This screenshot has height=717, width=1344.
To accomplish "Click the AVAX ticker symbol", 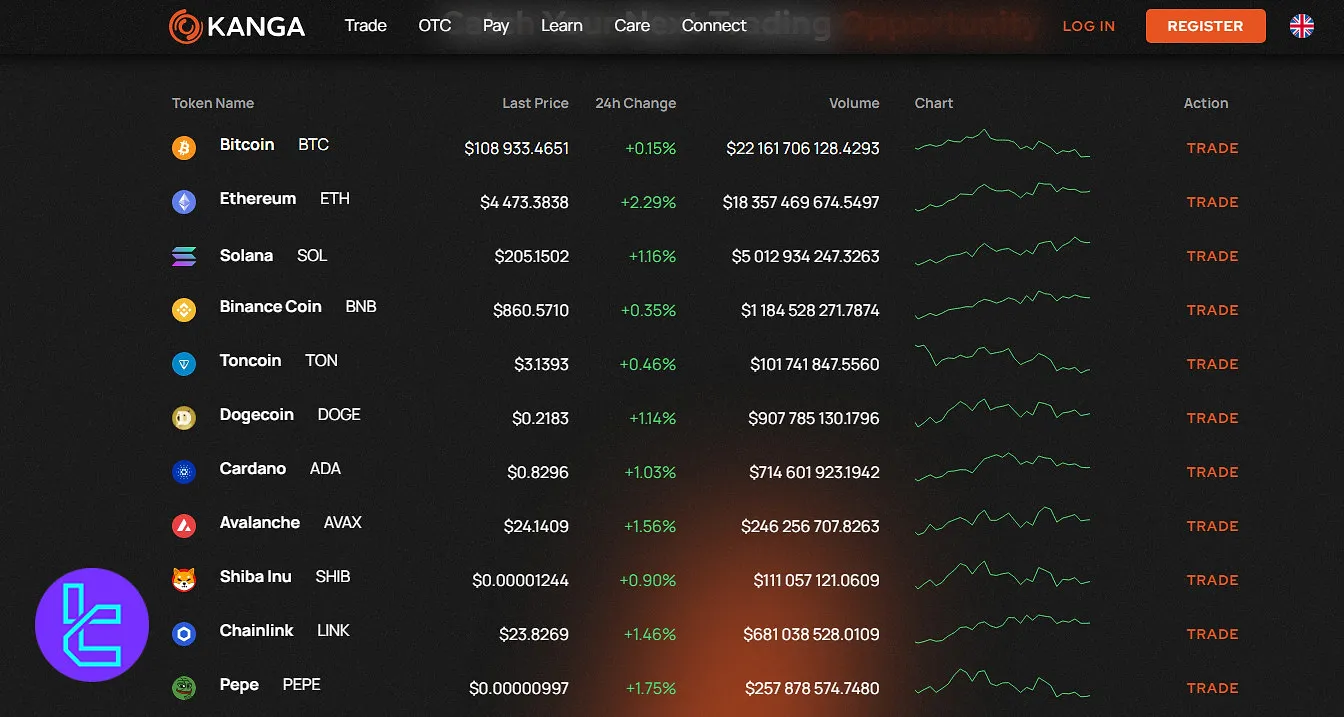I will click(x=343, y=523).
